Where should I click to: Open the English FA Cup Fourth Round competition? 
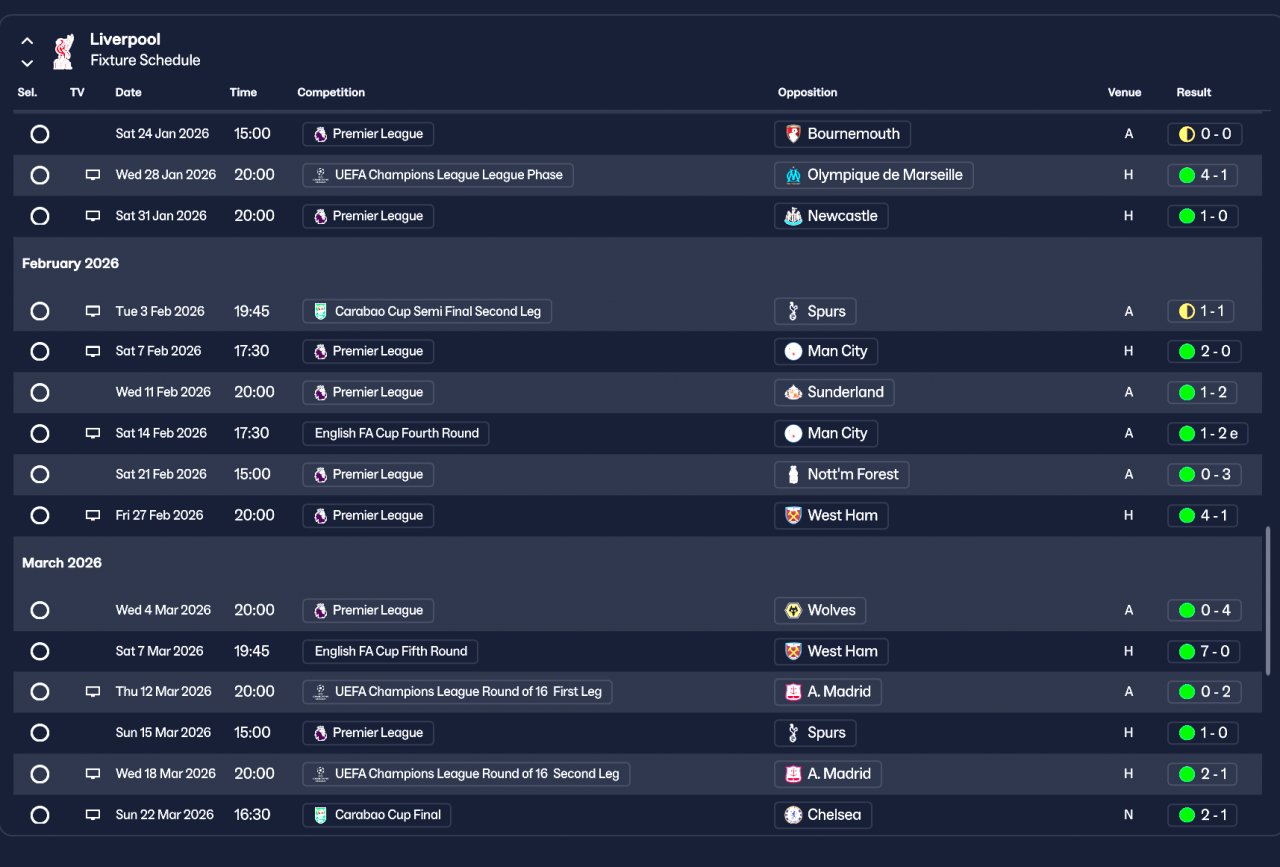pyautogui.click(x=396, y=434)
